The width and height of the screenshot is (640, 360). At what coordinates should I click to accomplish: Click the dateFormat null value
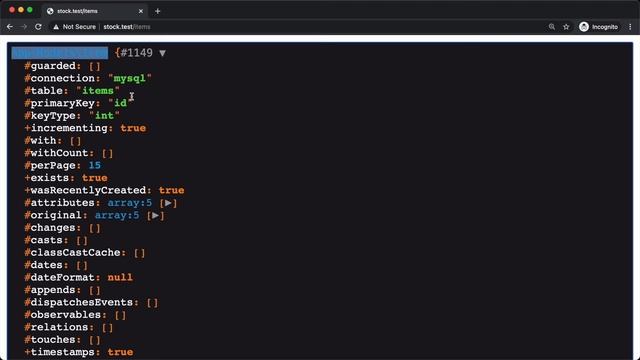120,278
